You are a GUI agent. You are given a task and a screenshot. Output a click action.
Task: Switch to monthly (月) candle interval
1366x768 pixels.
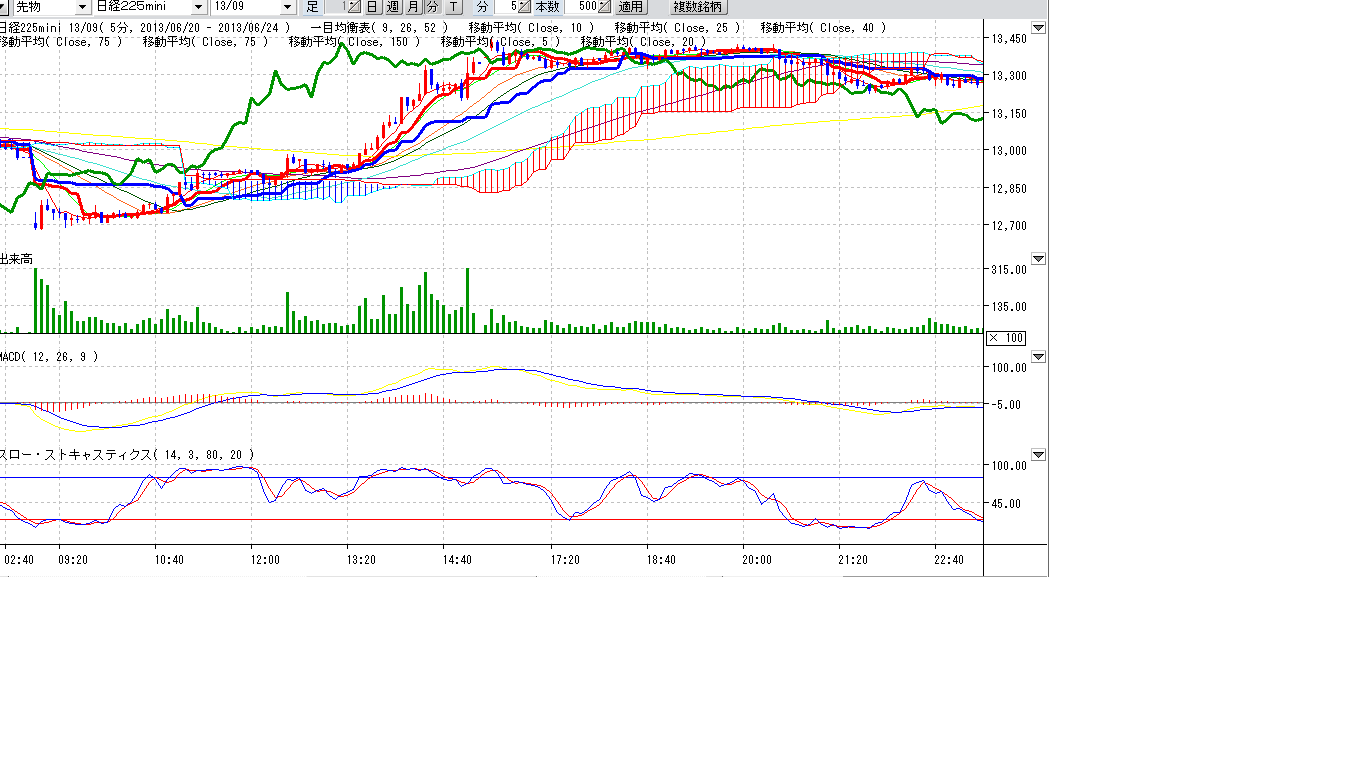[x=413, y=7]
